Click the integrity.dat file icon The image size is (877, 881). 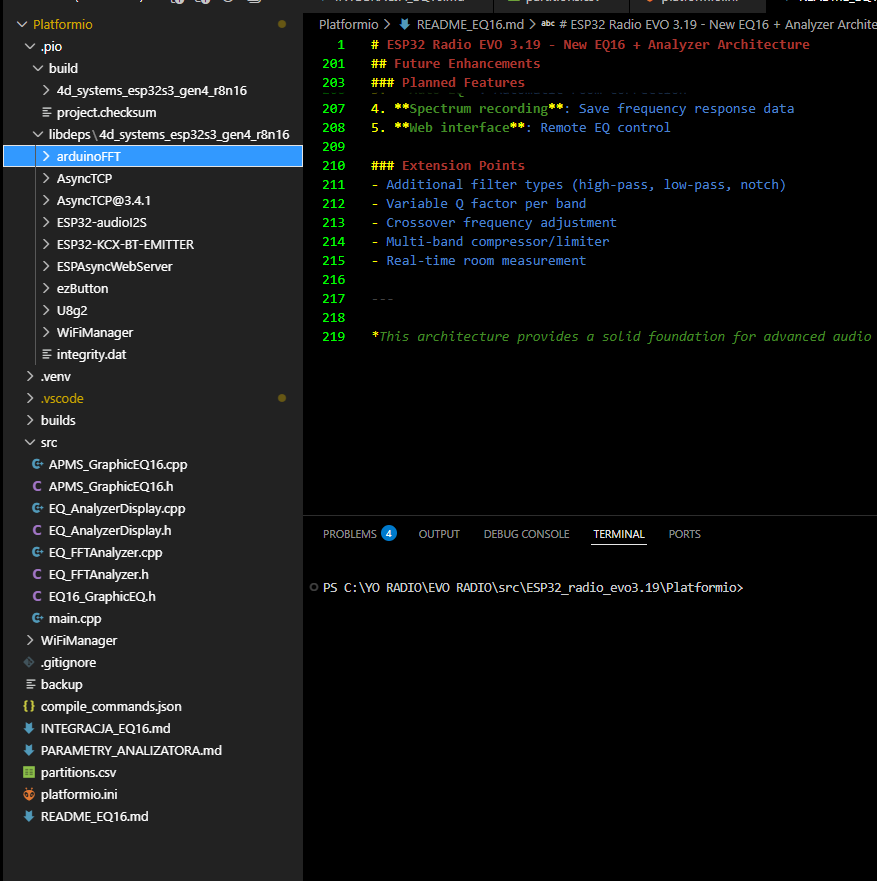click(46, 354)
